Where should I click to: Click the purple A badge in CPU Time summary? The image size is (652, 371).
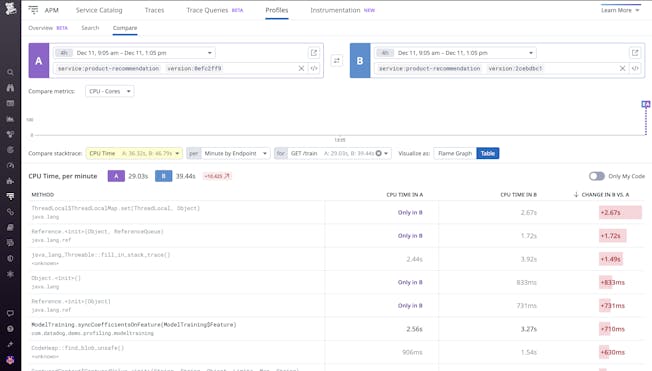(116, 176)
